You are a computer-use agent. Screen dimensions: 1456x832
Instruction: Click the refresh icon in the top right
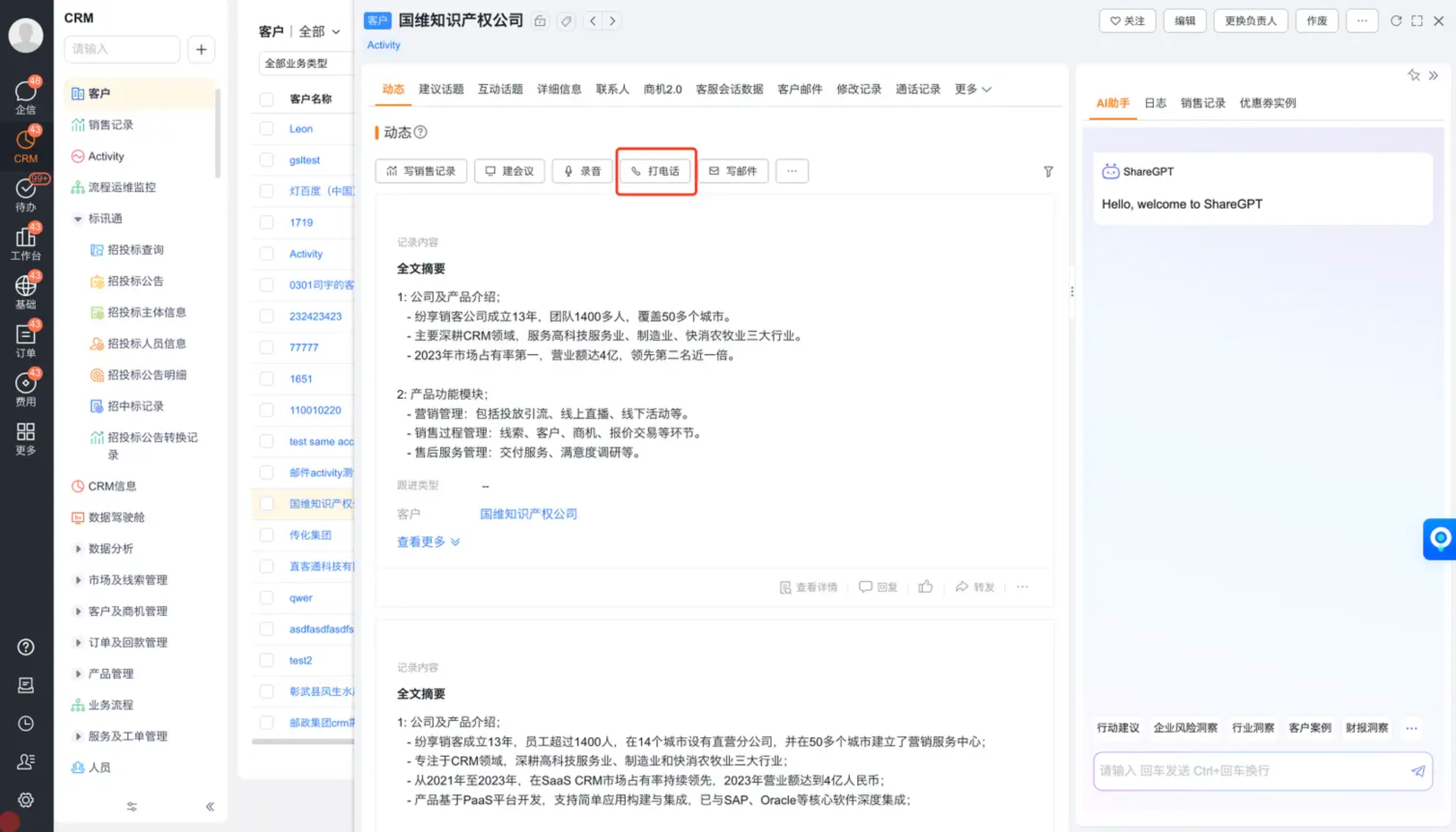tap(1396, 21)
